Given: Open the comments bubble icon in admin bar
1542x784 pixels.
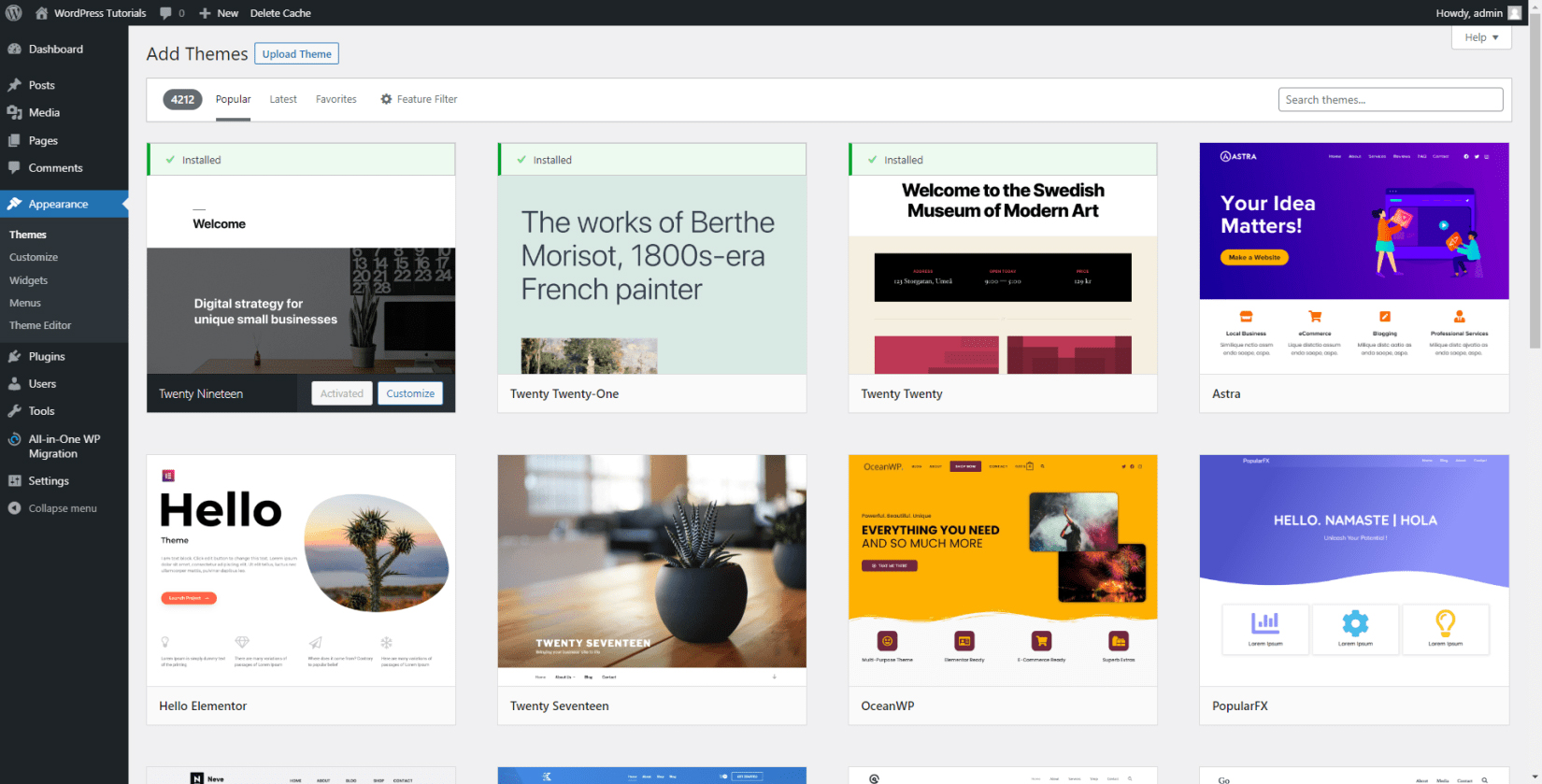Looking at the screenshot, I should pyautogui.click(x=165, y=13).
